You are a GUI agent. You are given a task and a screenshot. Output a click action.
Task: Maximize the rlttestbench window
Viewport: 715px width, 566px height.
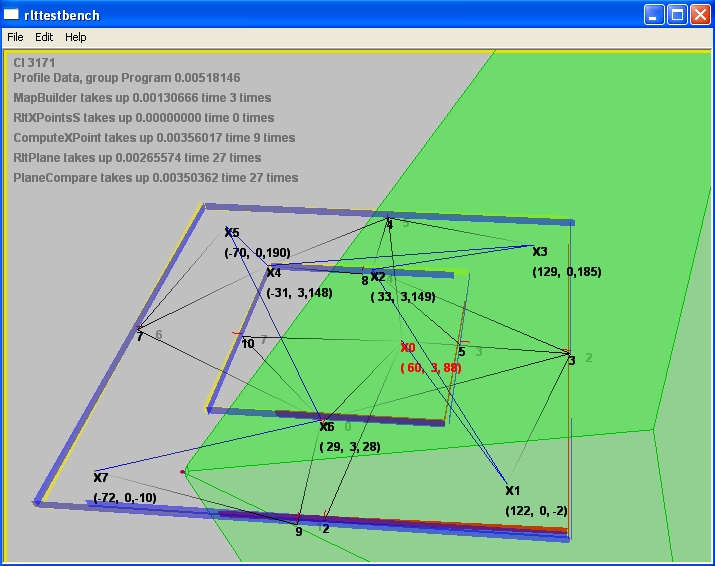tap(676, 15)
